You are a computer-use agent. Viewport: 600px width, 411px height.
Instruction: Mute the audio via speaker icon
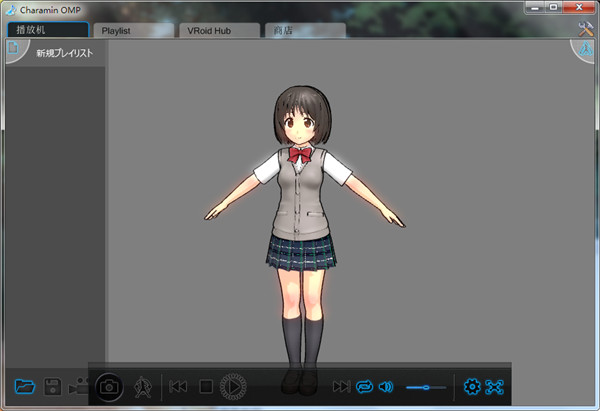(386, 386)
